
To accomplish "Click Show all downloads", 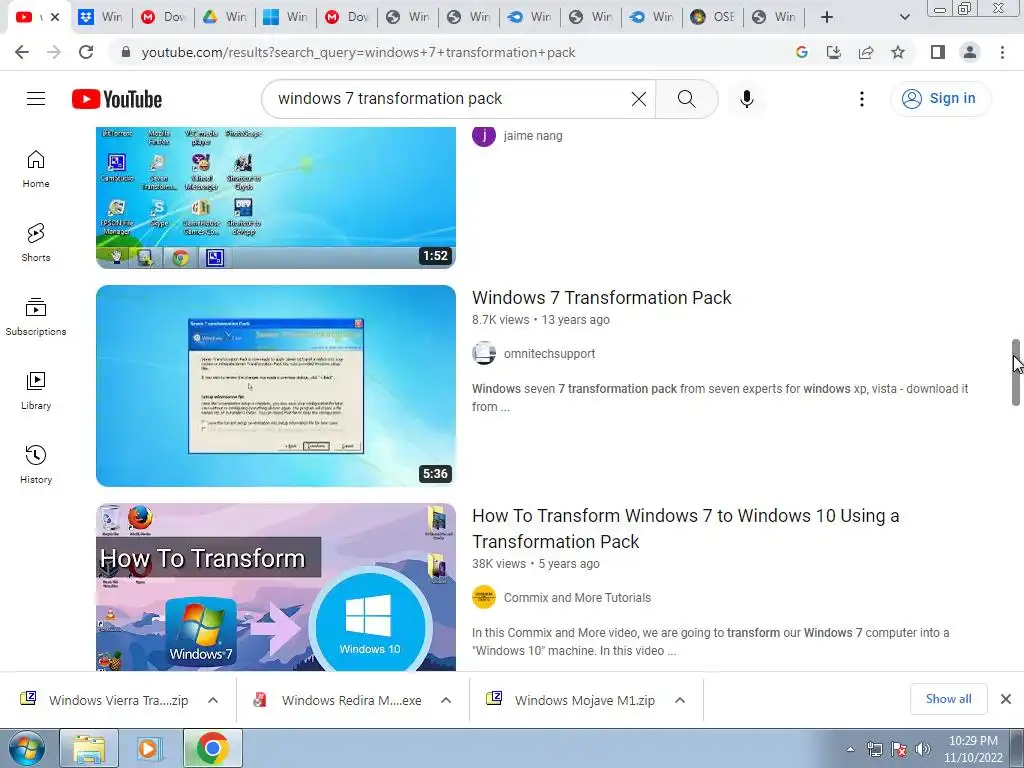I will 948,699.
